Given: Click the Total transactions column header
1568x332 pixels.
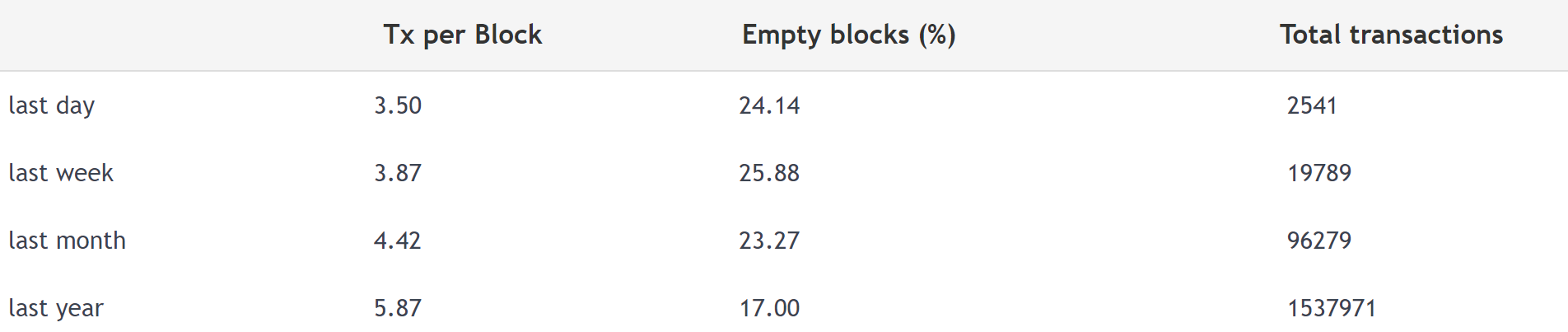Looking at the screenshot, I should coord(1391,35).
